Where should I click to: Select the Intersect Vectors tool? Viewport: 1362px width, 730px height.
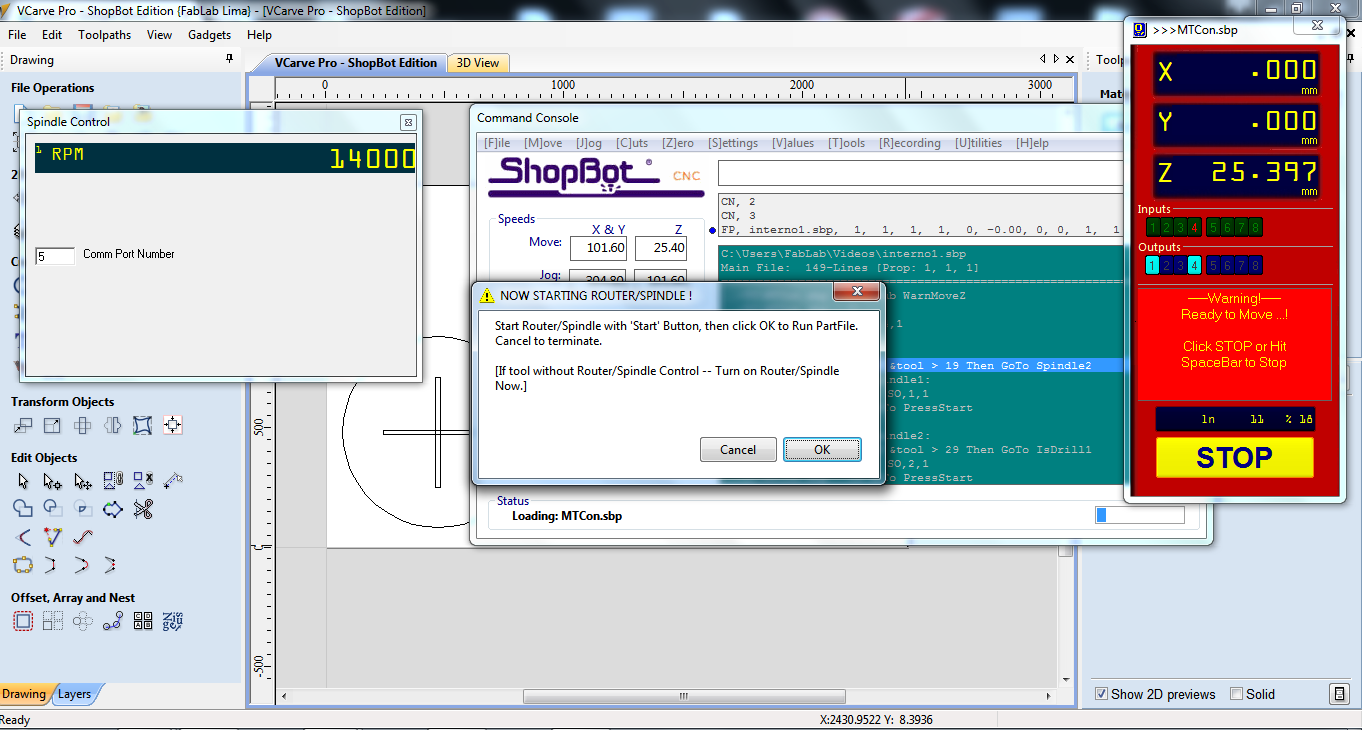pos(83,509)
